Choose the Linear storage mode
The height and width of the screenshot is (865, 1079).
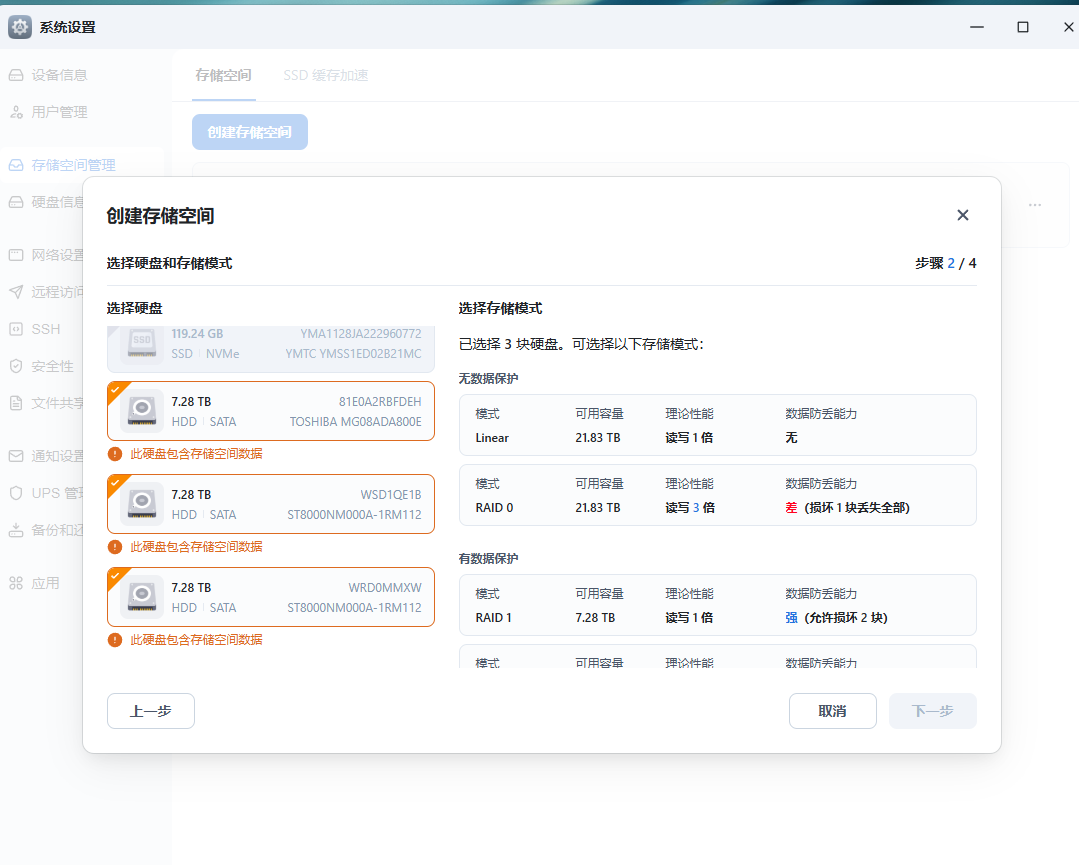click(717, 426)
